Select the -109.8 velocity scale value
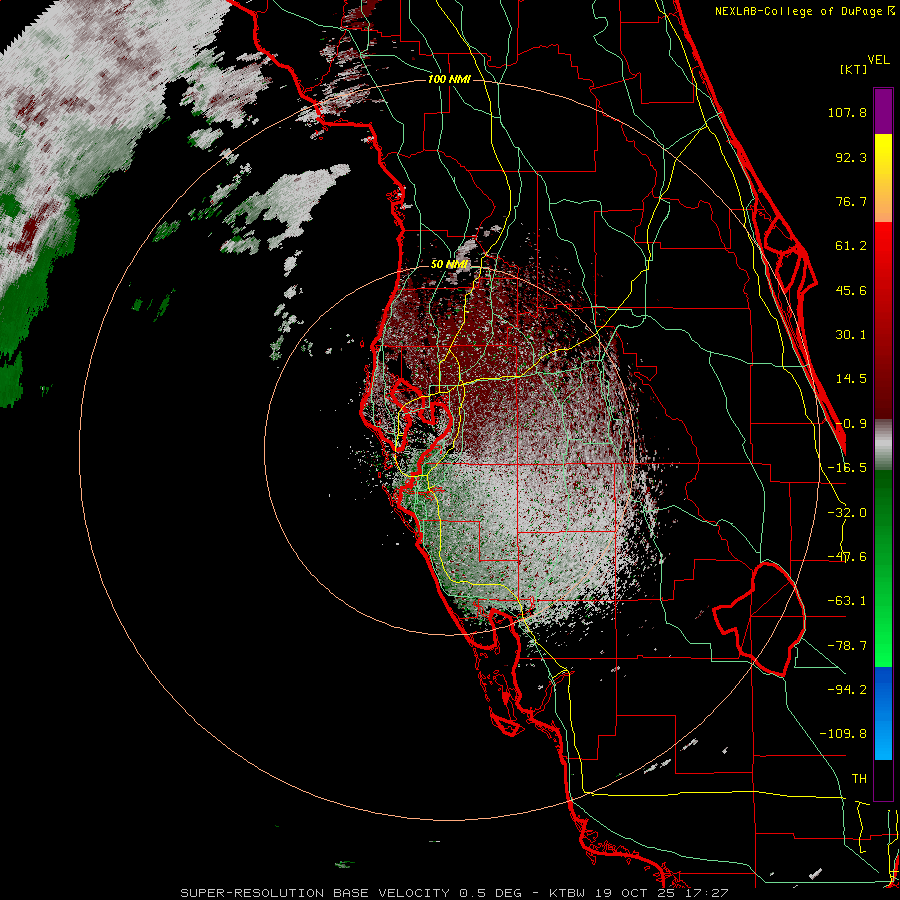The width and height of the screenshot is (900, 900). (x=843, y=734)
